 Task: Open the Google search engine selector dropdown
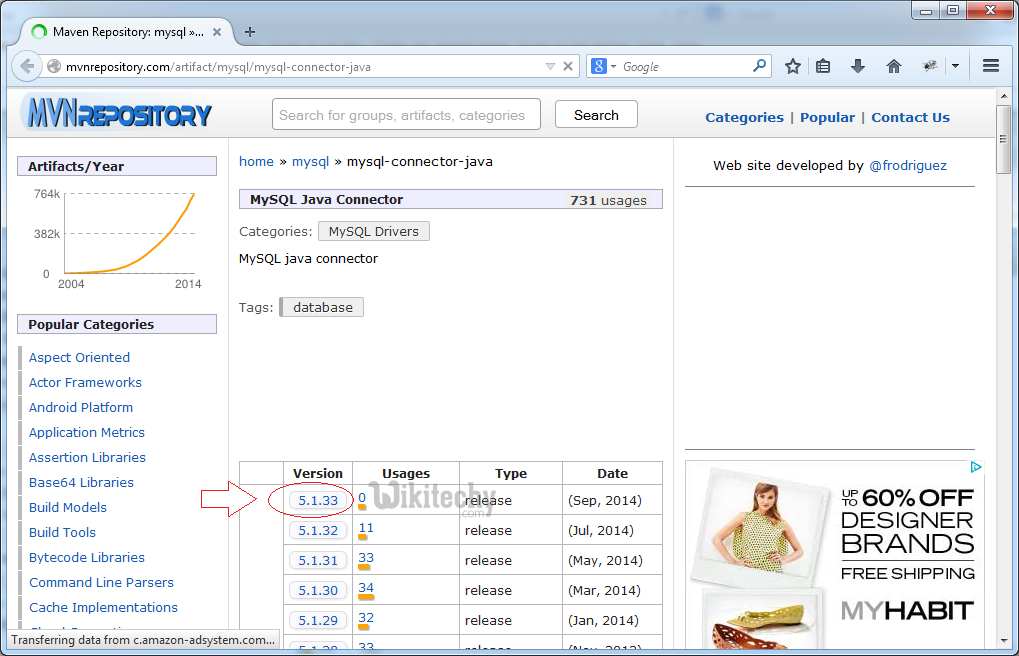pos(603,67)
